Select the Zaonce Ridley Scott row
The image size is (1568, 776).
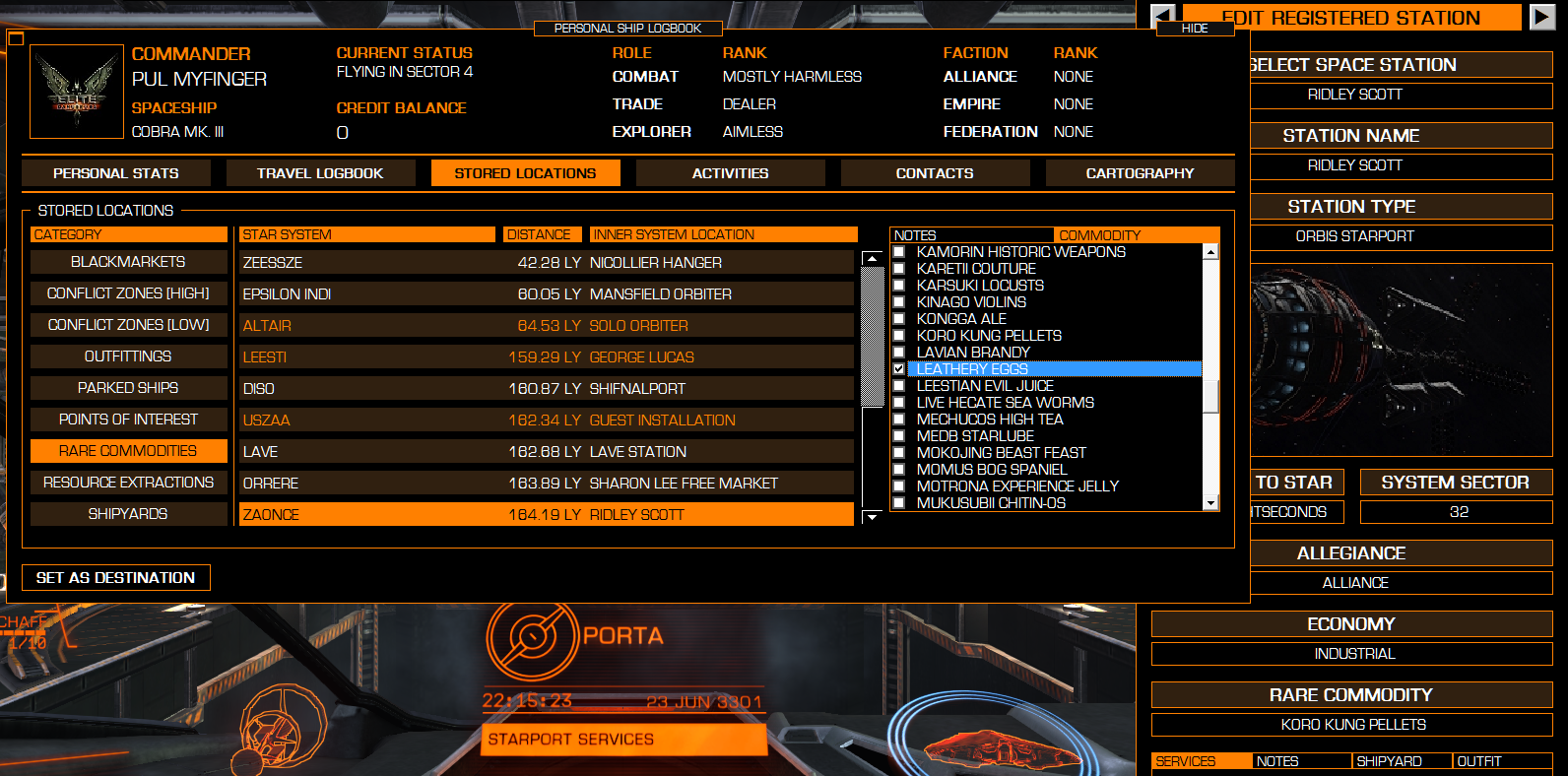(x=547, y=515)
